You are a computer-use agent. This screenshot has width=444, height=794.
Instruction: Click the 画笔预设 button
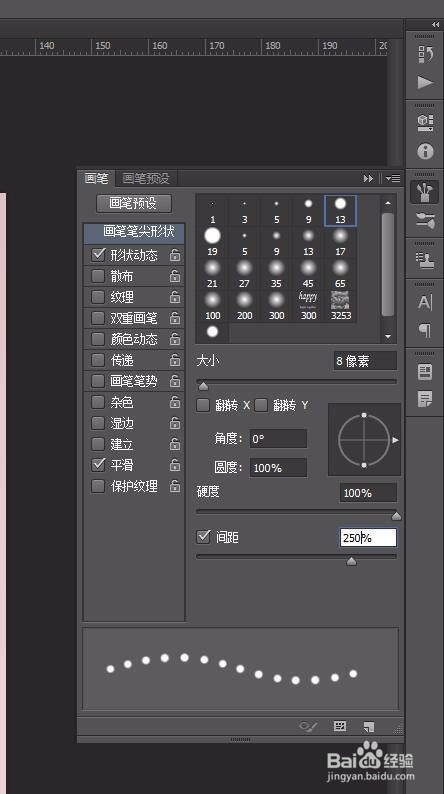pyautogui.click(x=134, y=204)
